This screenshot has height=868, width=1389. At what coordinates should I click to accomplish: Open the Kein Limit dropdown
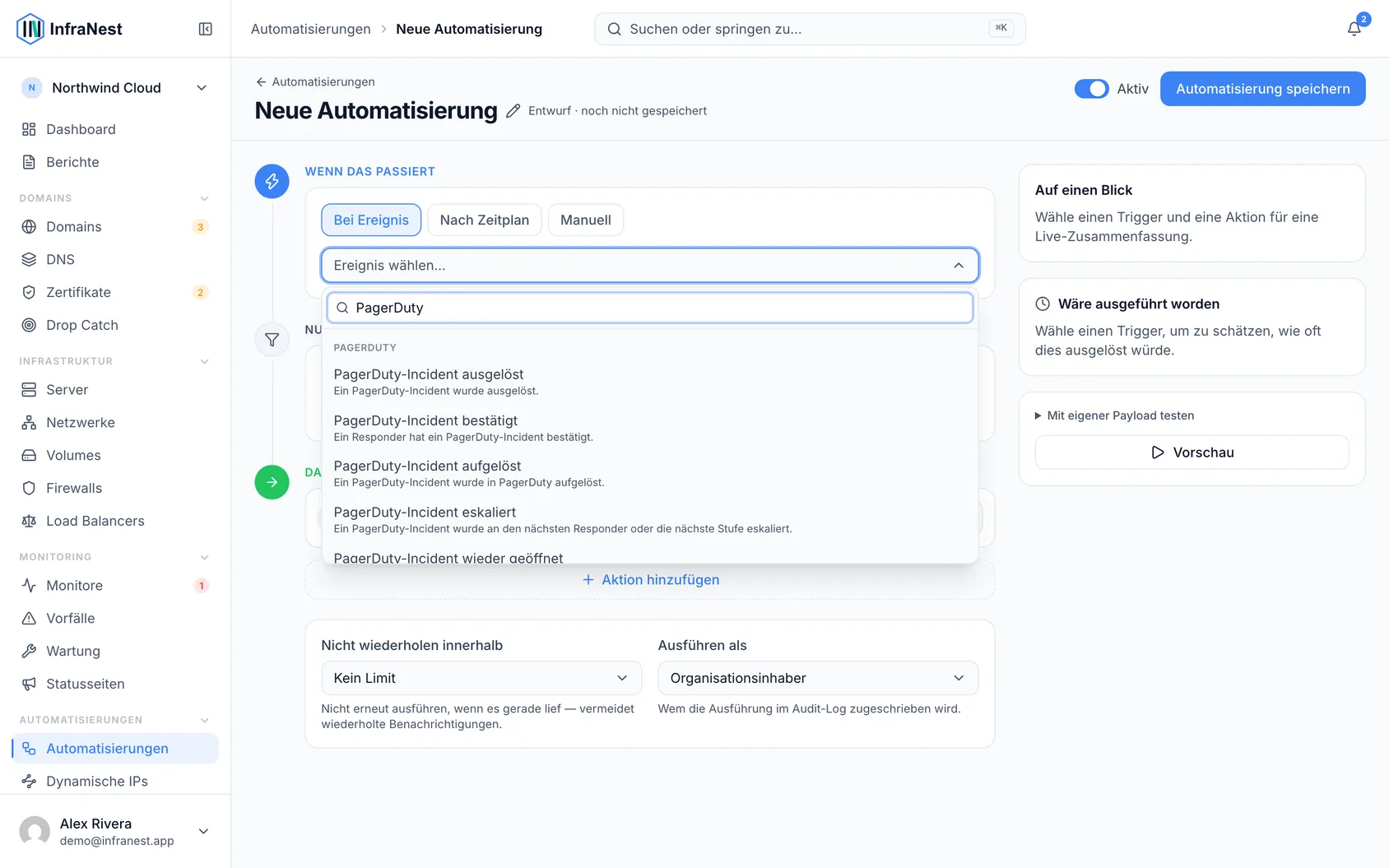point(481,678)
